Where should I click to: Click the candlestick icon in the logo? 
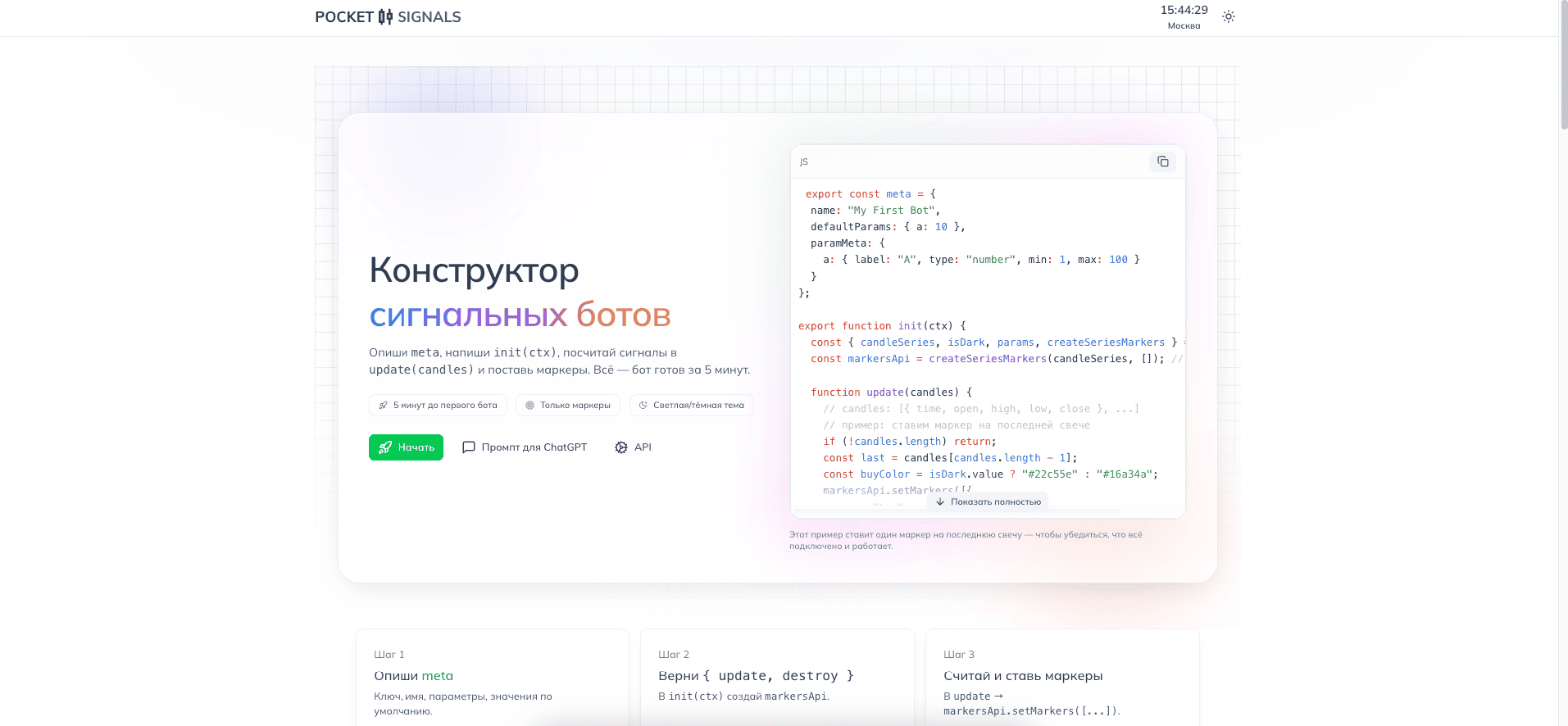click(x=385, y=17)
